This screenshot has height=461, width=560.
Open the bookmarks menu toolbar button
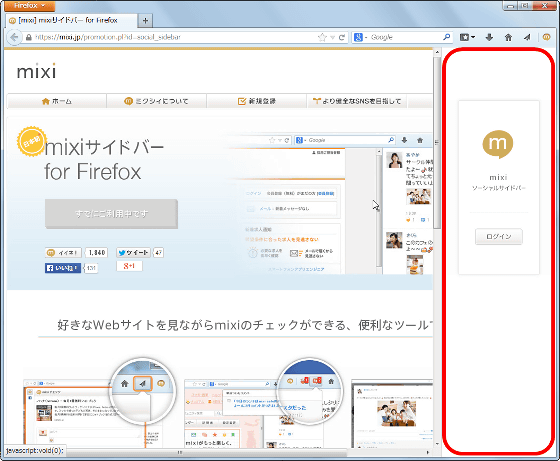[x=467, y=37]
